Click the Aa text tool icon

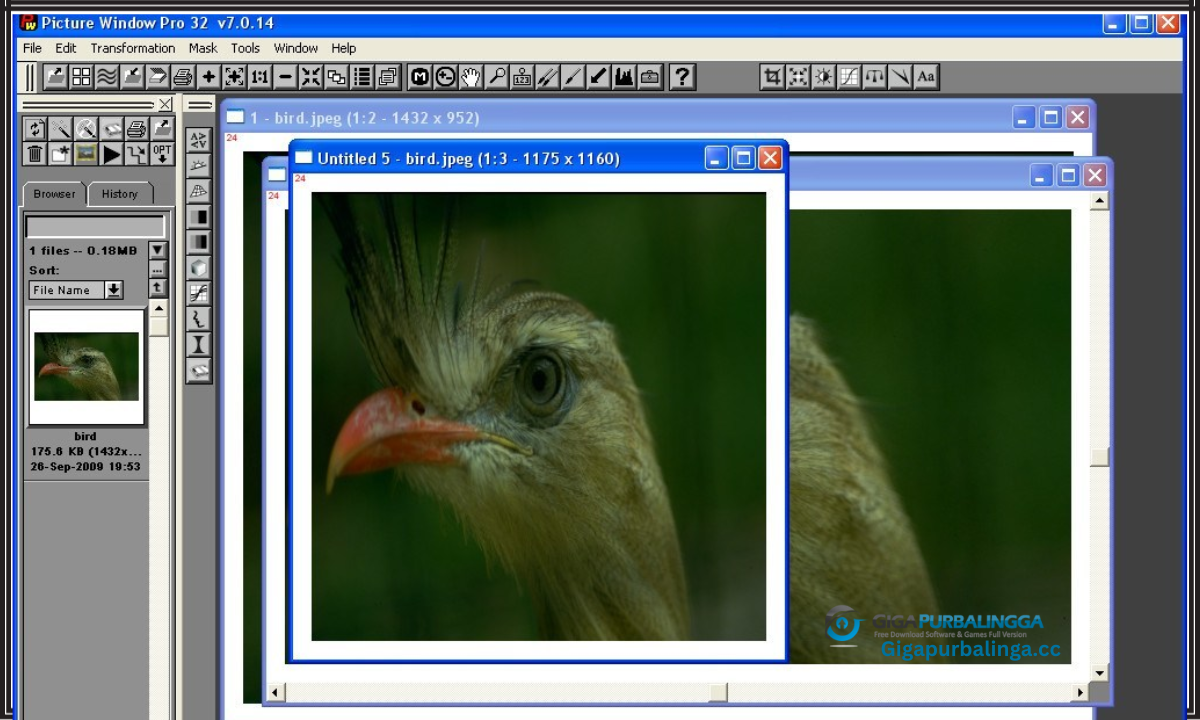click(x=926, y=77)
